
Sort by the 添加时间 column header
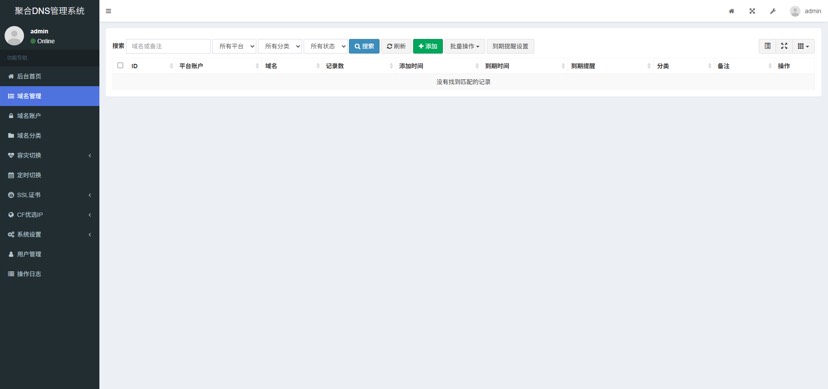[438, 66]
